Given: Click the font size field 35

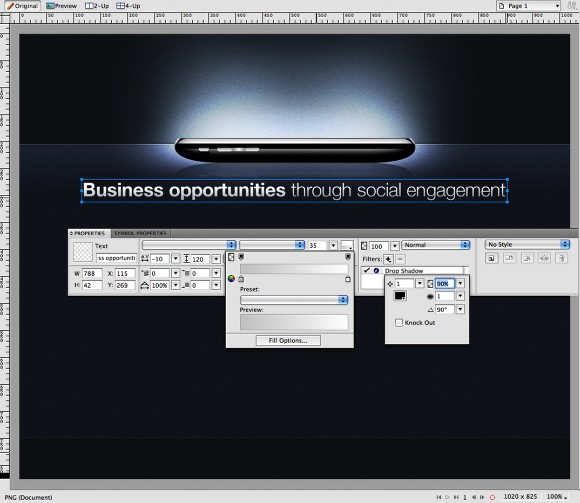Looking at the screenshot, I should [x=318, y=245].
